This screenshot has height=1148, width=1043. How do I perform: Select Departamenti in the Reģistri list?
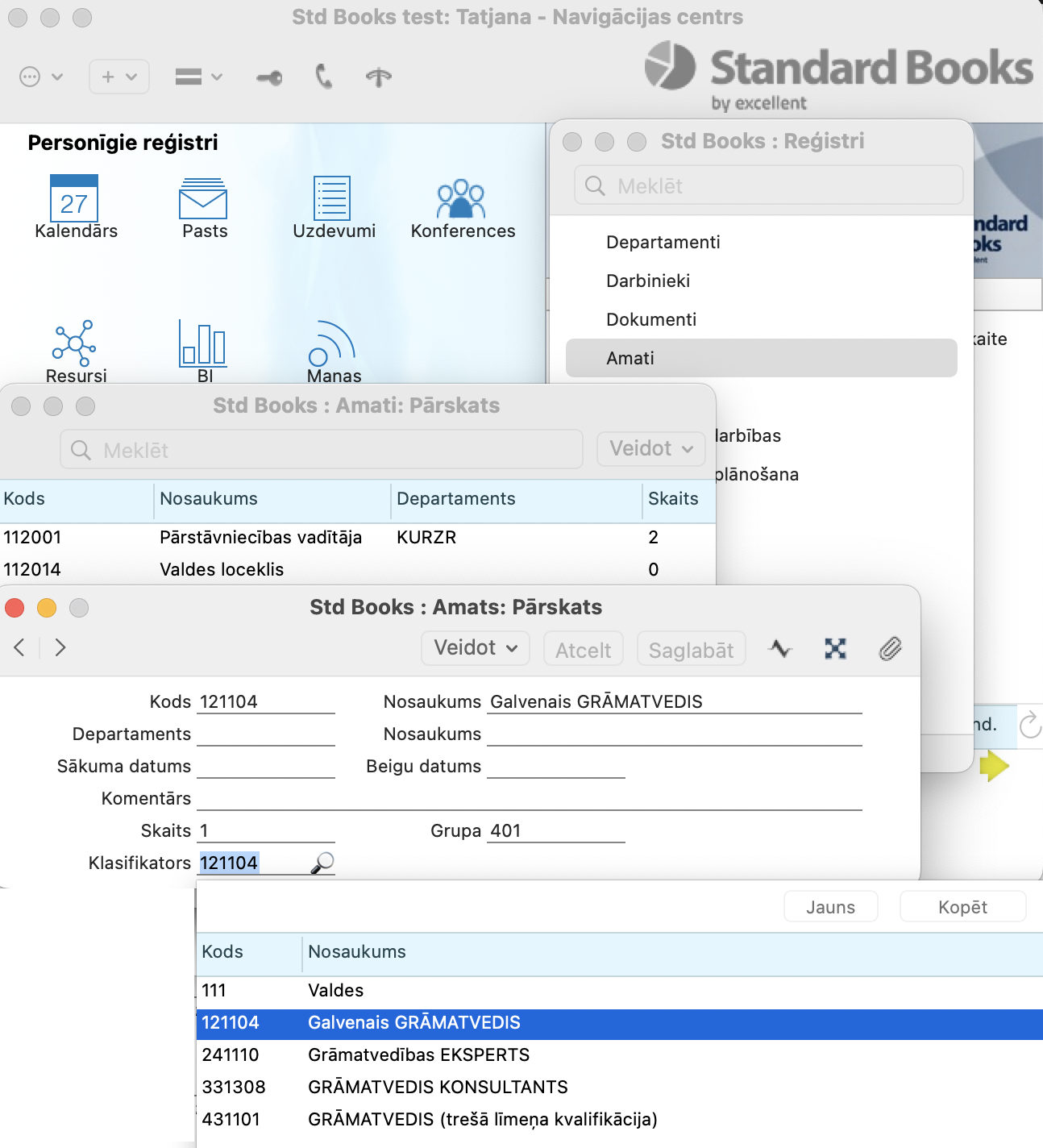(x=663, y=242)
